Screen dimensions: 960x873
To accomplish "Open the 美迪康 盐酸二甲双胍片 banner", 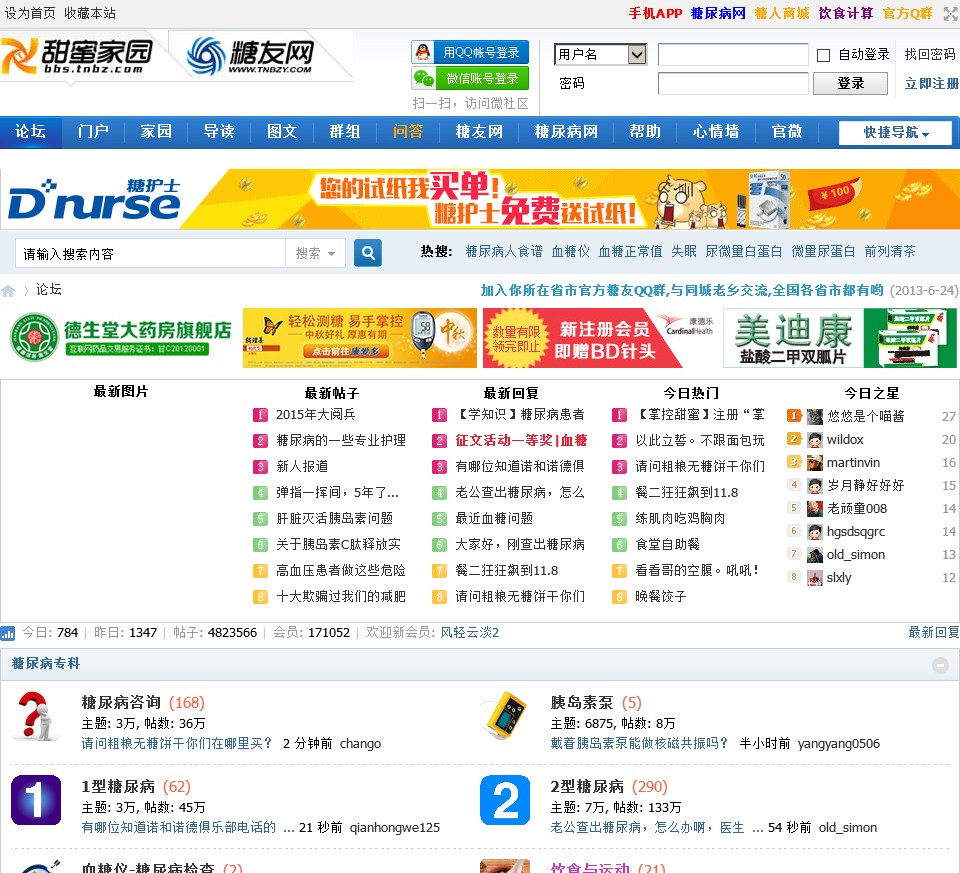I will [840, 338].
